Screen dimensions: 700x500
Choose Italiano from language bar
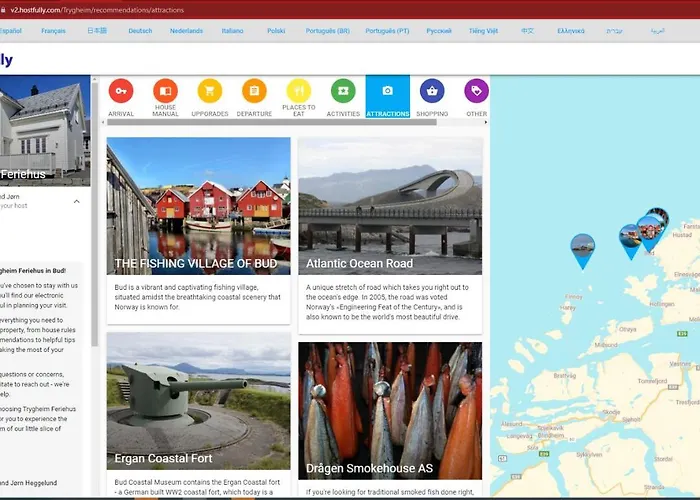(x=232, y=31)
